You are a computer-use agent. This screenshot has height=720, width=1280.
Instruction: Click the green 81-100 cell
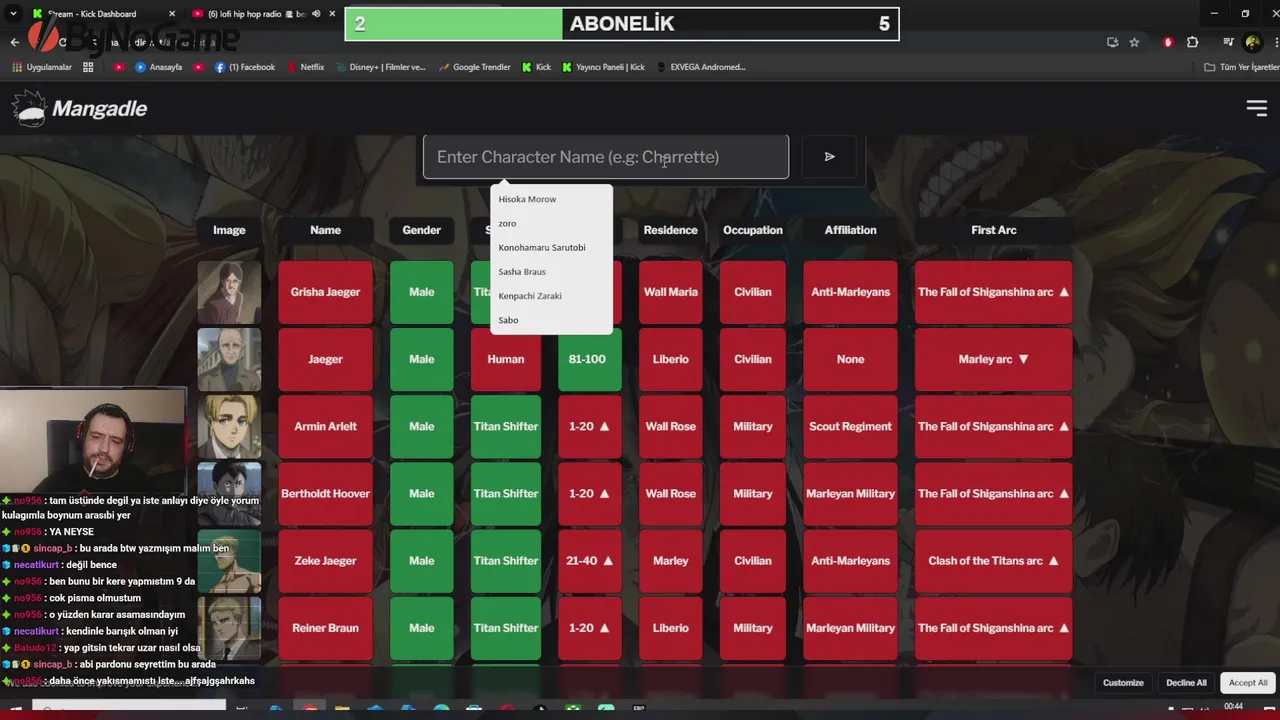(589, 359)
